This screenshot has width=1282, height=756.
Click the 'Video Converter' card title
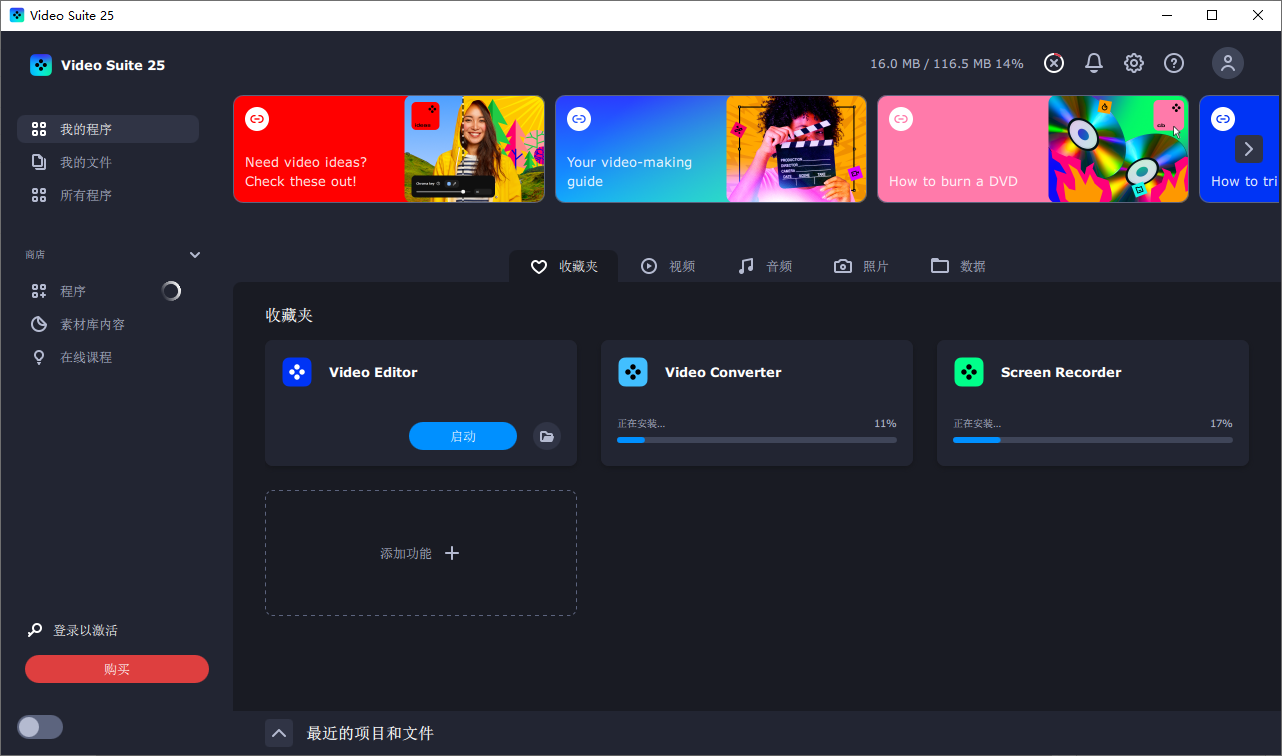point(723,372)
